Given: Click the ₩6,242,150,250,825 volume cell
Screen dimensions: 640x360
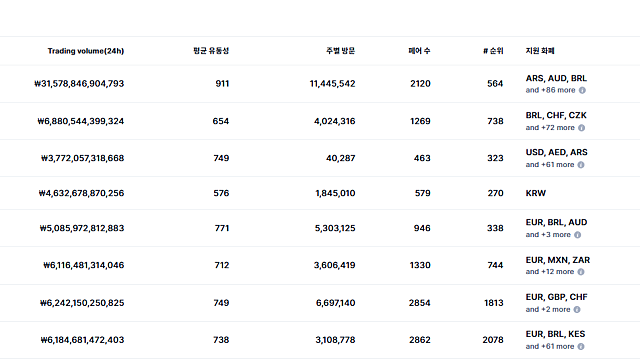Looking at the screenshot, I should pos(82,303).
